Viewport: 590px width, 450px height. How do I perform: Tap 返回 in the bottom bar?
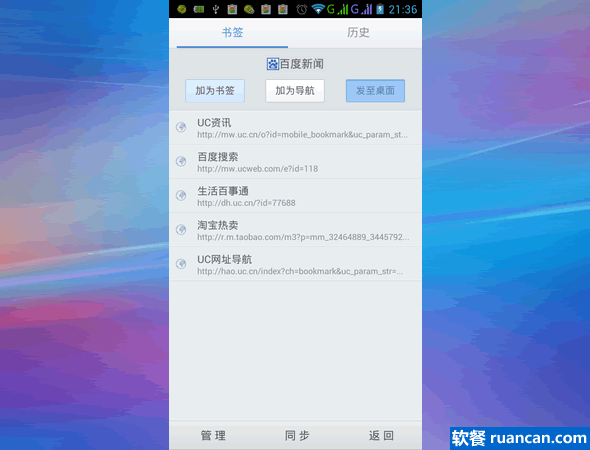[x=381, y=436]
